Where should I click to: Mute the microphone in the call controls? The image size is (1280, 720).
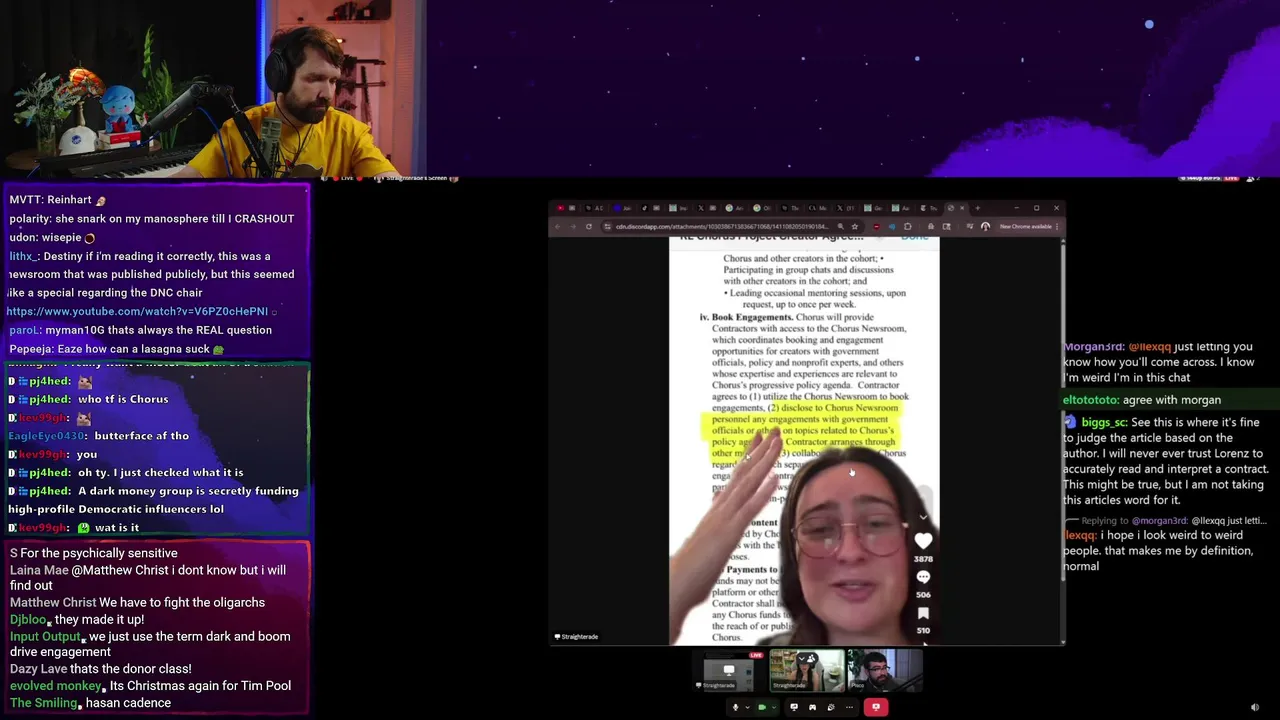point(735,707)
